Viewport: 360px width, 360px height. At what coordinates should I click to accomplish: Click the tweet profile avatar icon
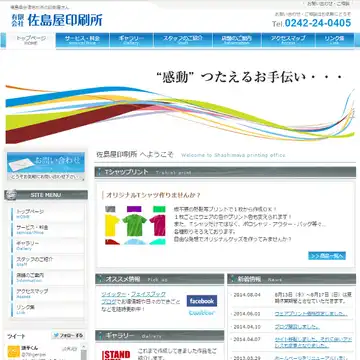14,352
